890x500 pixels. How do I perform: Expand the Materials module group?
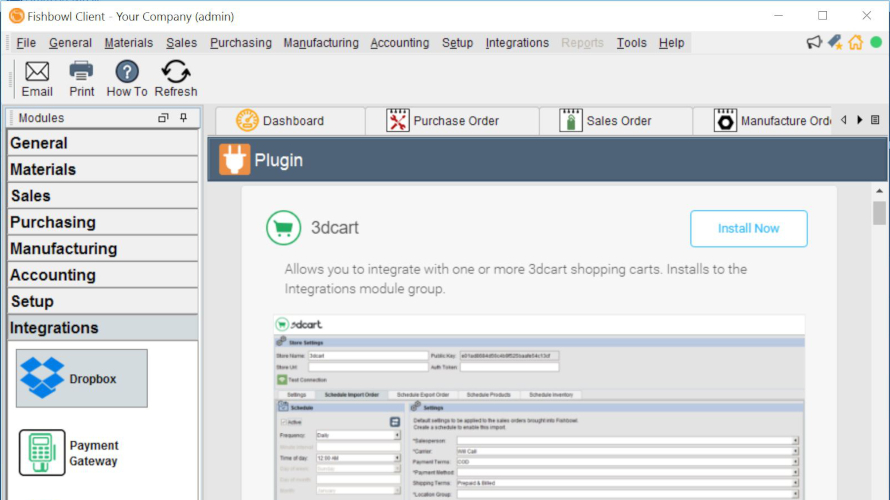(x=43, y=170)
